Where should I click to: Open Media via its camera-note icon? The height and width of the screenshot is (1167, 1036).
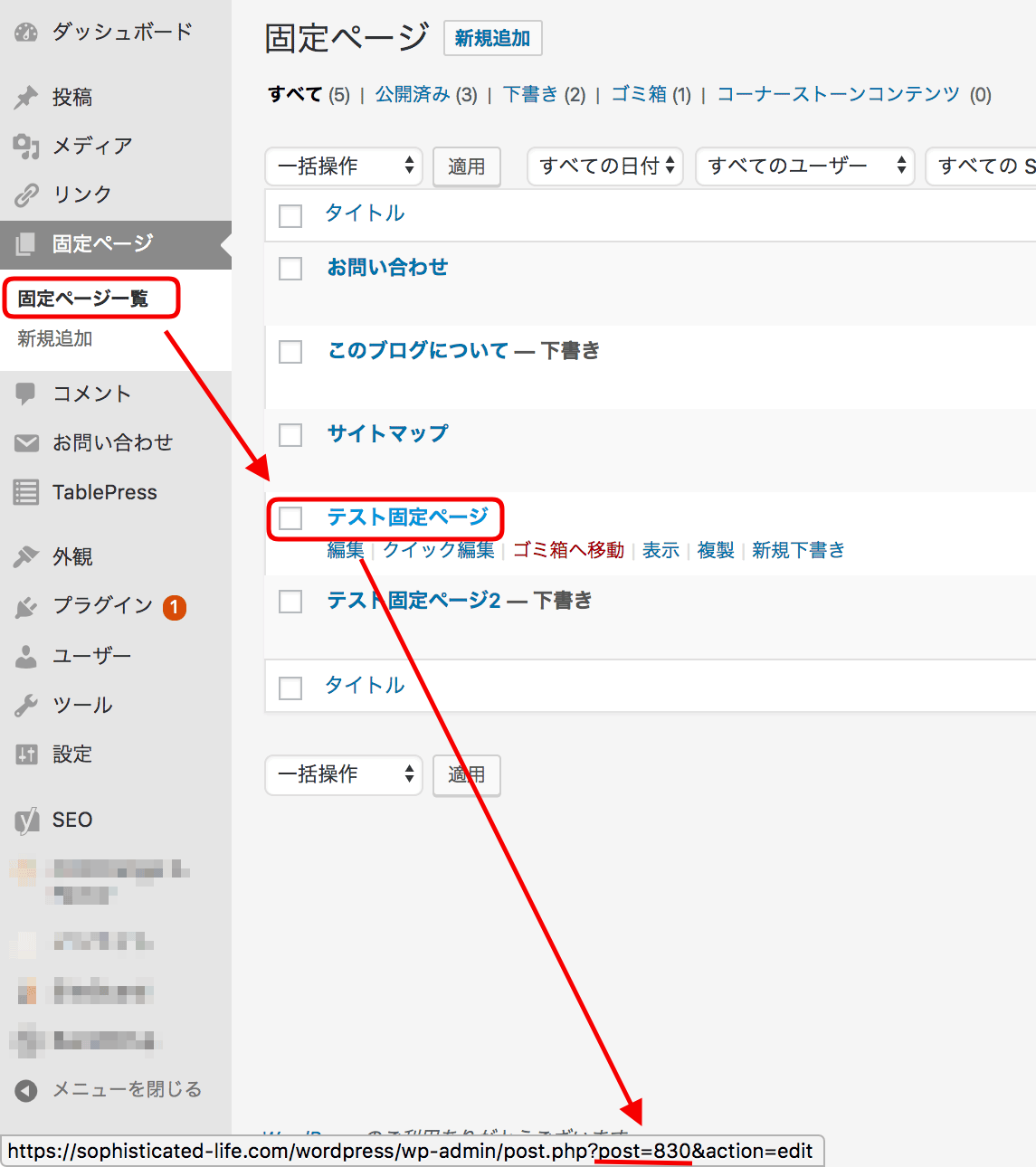click(26, 146)
